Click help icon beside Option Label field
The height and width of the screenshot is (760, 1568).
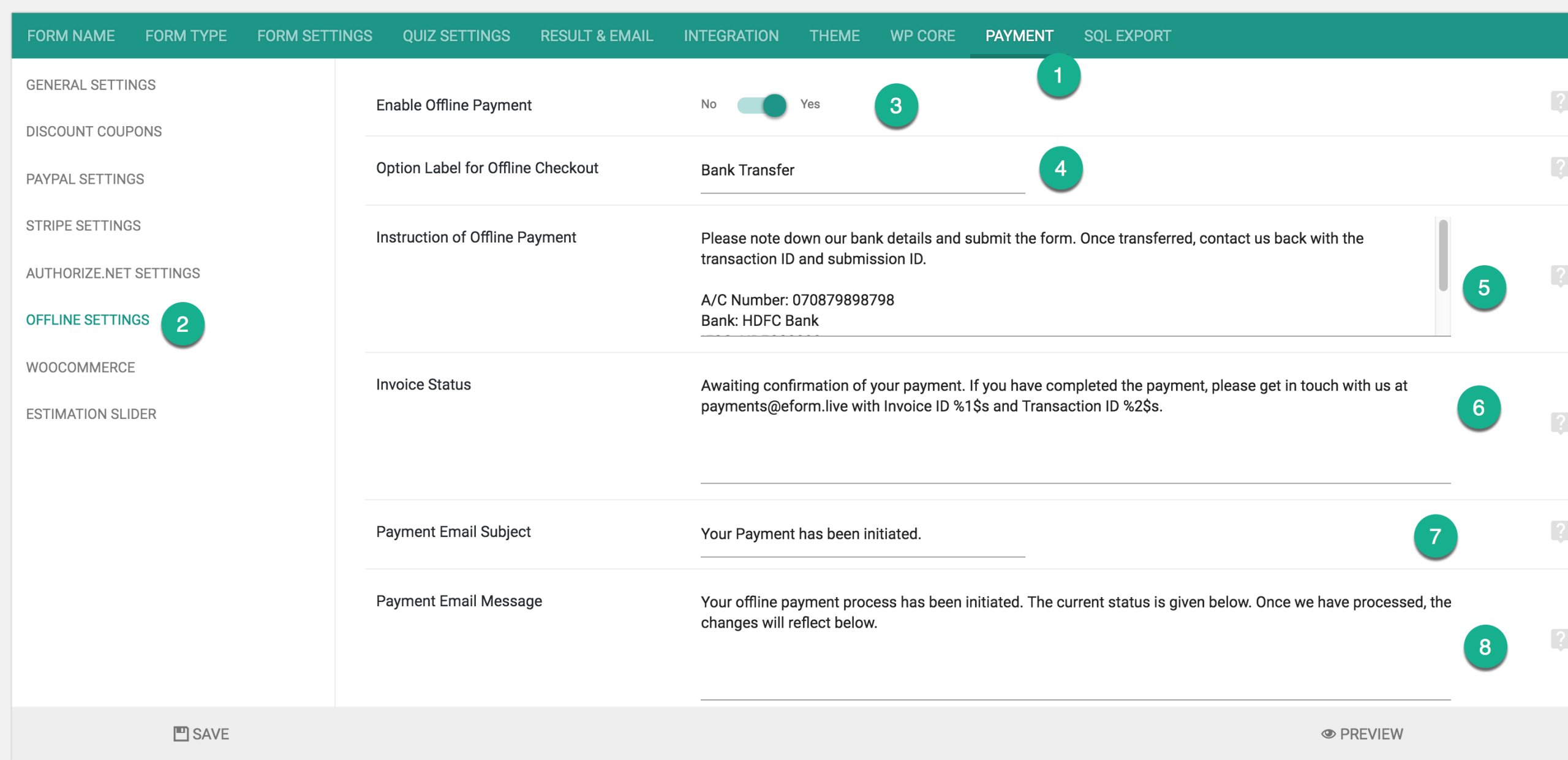[x=1559, y=167]
